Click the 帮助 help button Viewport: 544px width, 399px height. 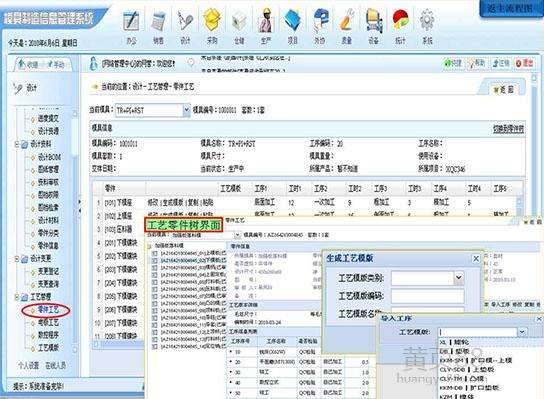[477, 63]
